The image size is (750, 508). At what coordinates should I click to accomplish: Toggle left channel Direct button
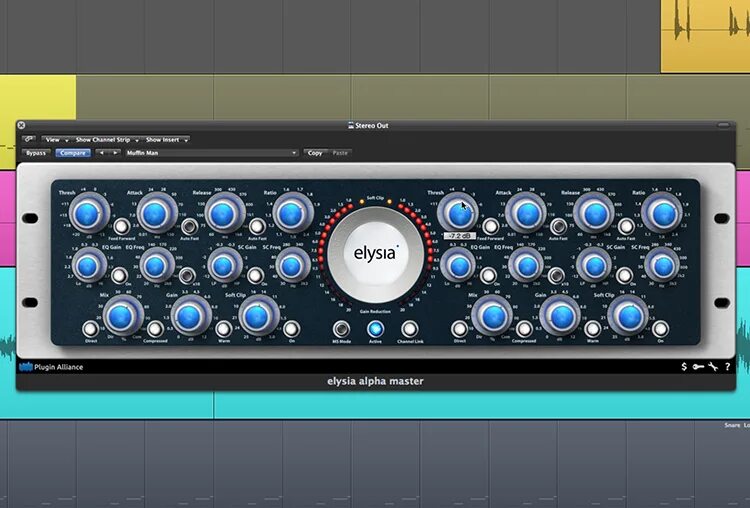[x=90, y=329]
